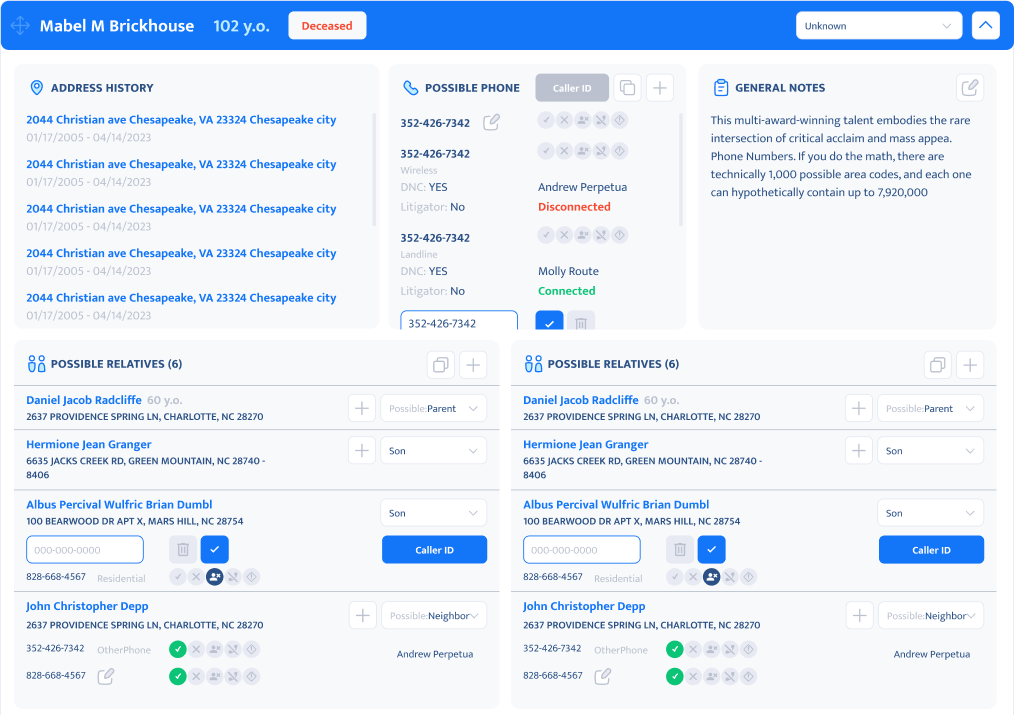Click the warning diamond icon on the wireless number
This screenshot has width=1014, height=715.
(620, 151)
